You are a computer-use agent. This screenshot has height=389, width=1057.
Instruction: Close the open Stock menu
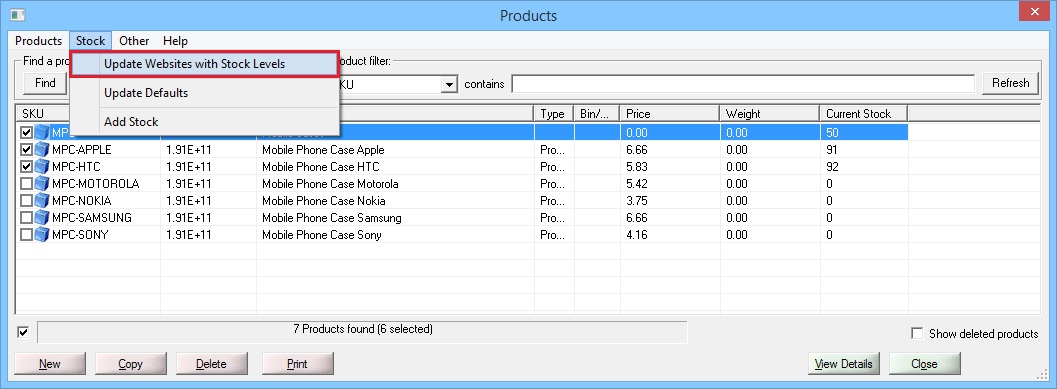[90, 41]
